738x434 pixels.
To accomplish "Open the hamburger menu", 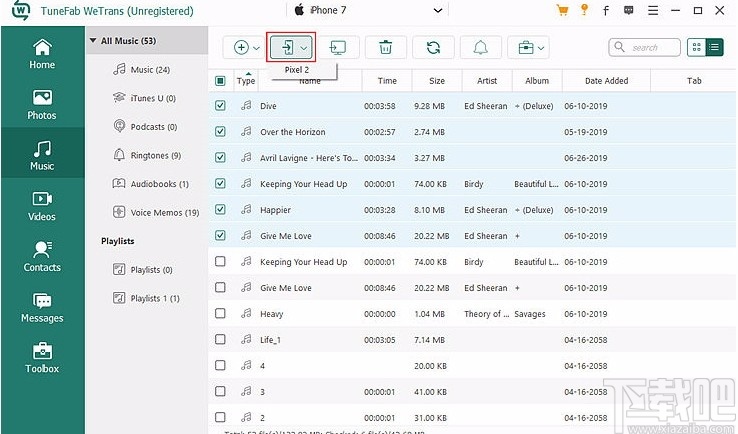I will 653,10.
